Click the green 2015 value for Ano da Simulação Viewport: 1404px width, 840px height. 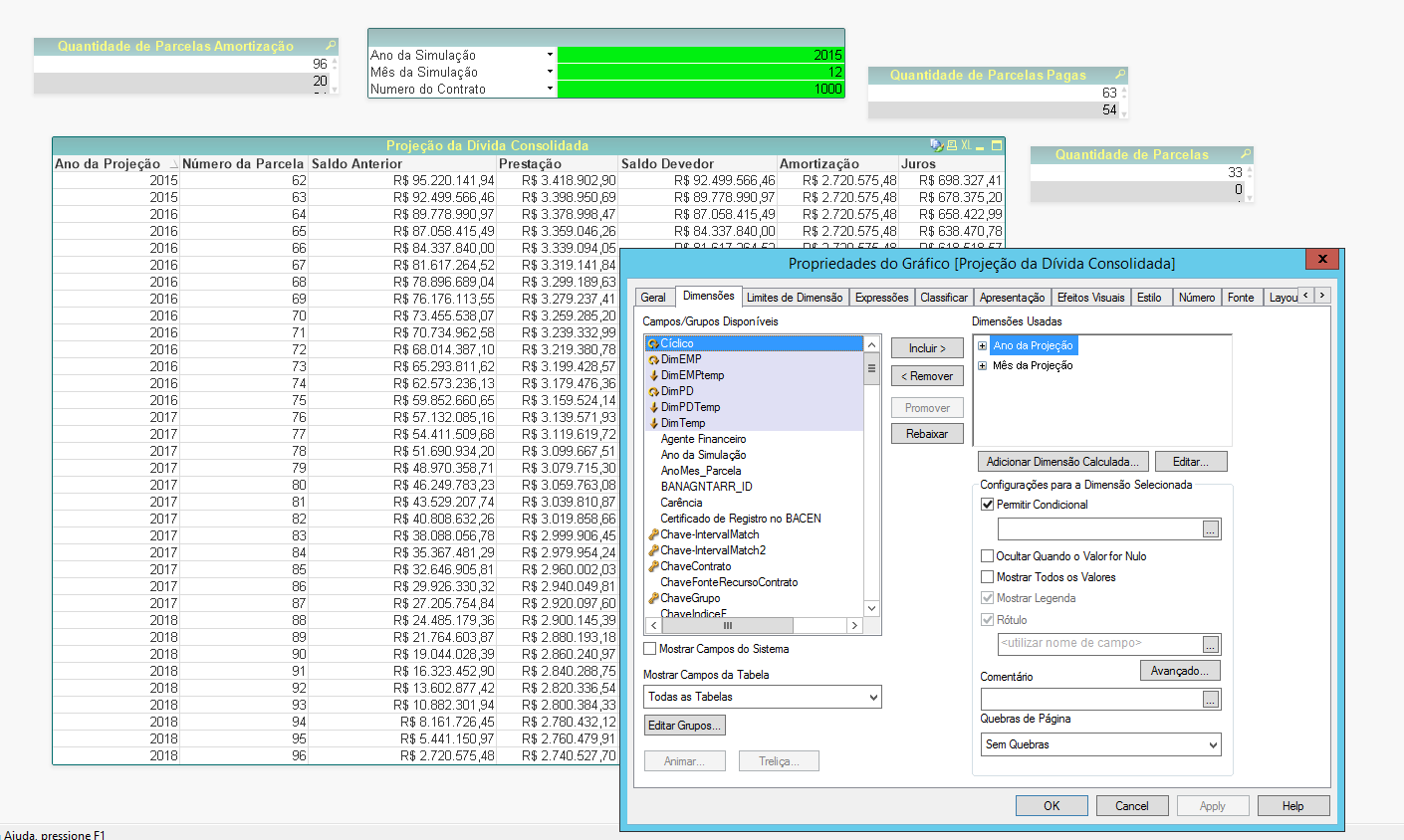click(x=700, y=55)
